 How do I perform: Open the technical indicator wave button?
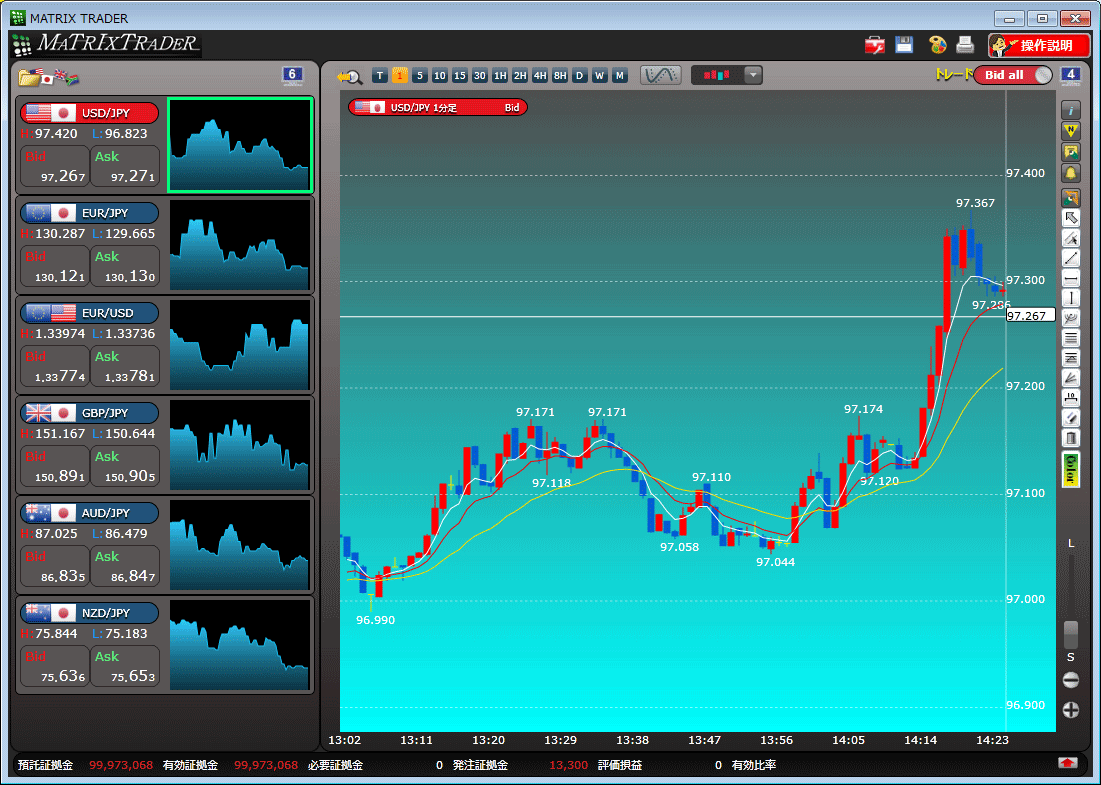[x=660, y=75]
